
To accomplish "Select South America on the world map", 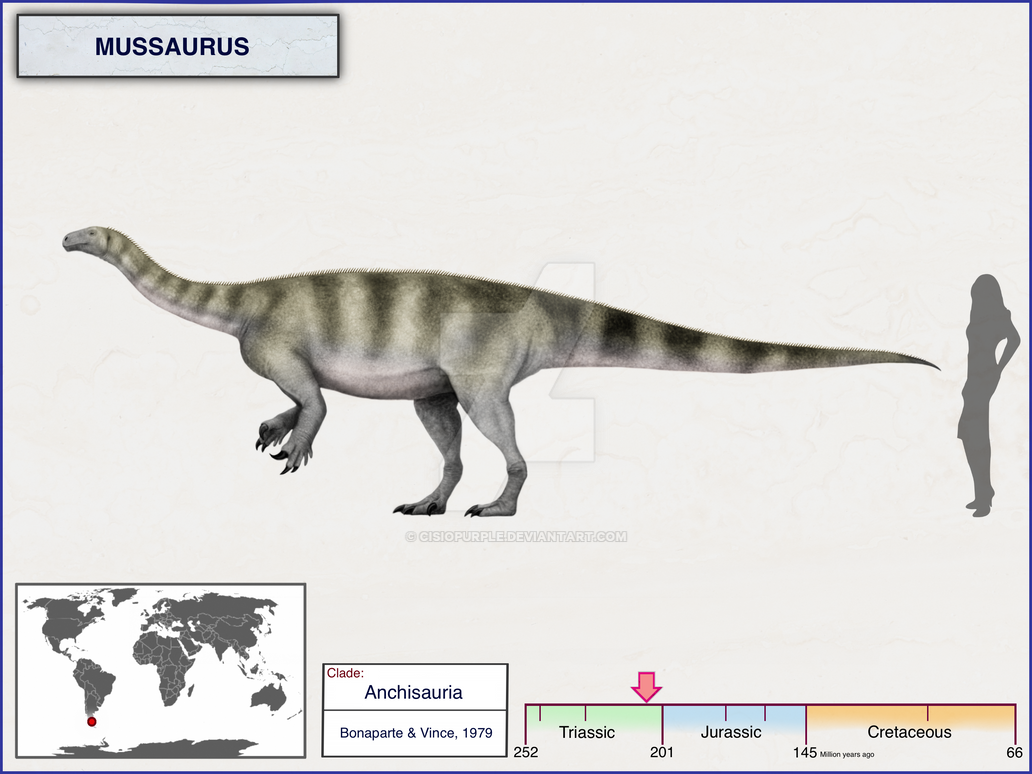I will (x=90, y=680).
